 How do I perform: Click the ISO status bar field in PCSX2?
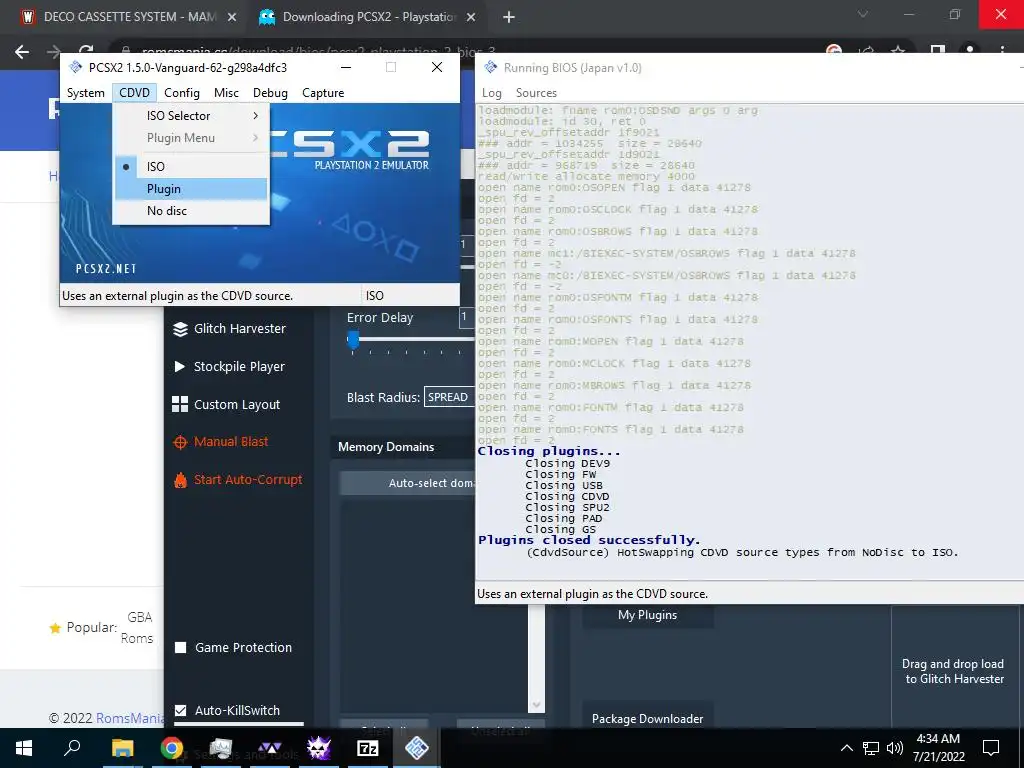(410, 296)
